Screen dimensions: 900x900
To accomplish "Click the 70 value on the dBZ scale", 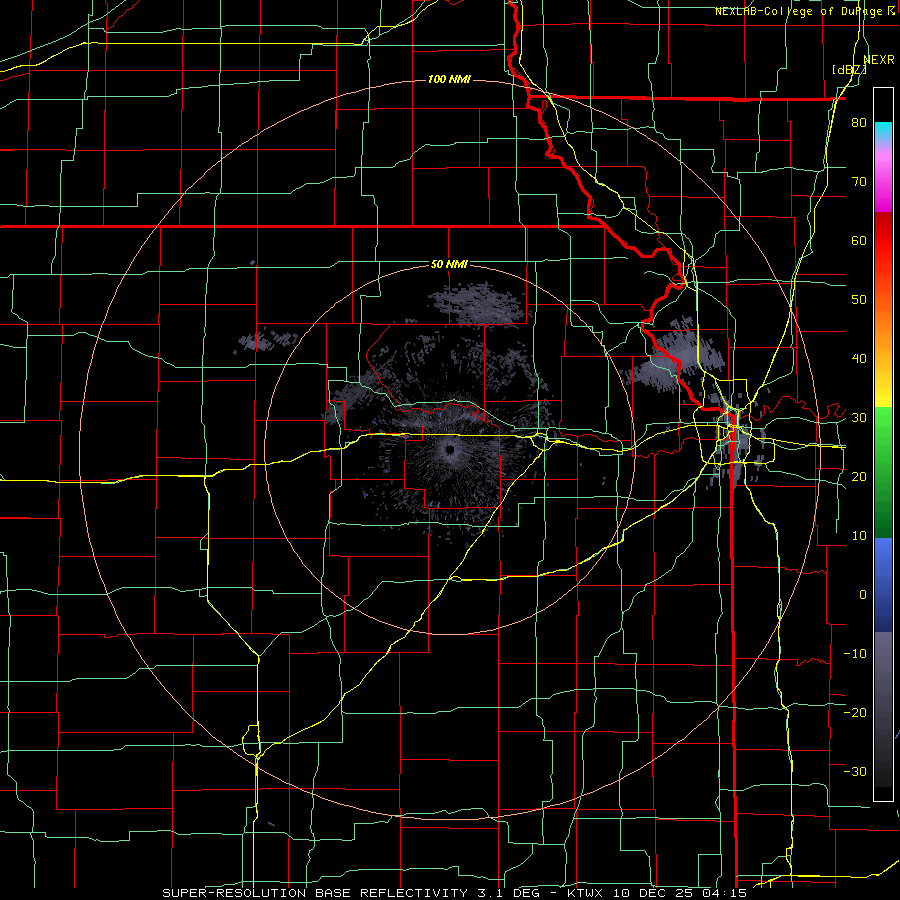I will coord(859,181).
